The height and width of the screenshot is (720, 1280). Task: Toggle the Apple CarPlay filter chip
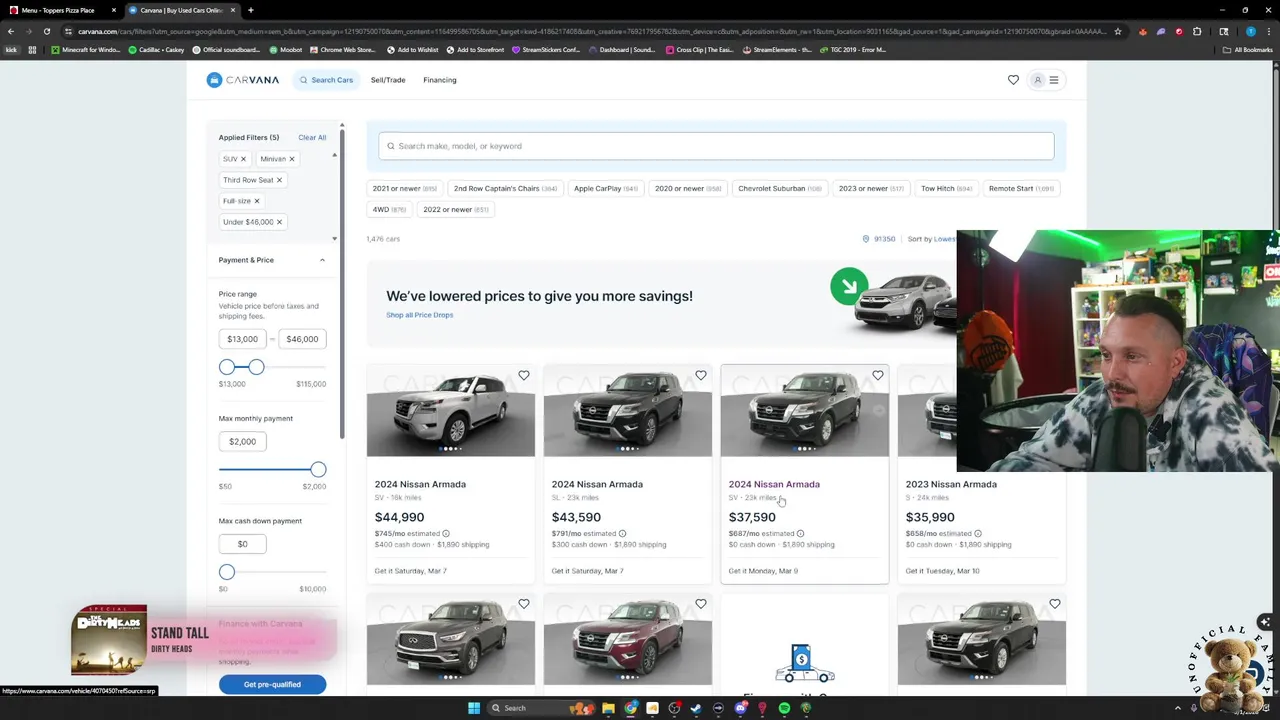[606, 188]
